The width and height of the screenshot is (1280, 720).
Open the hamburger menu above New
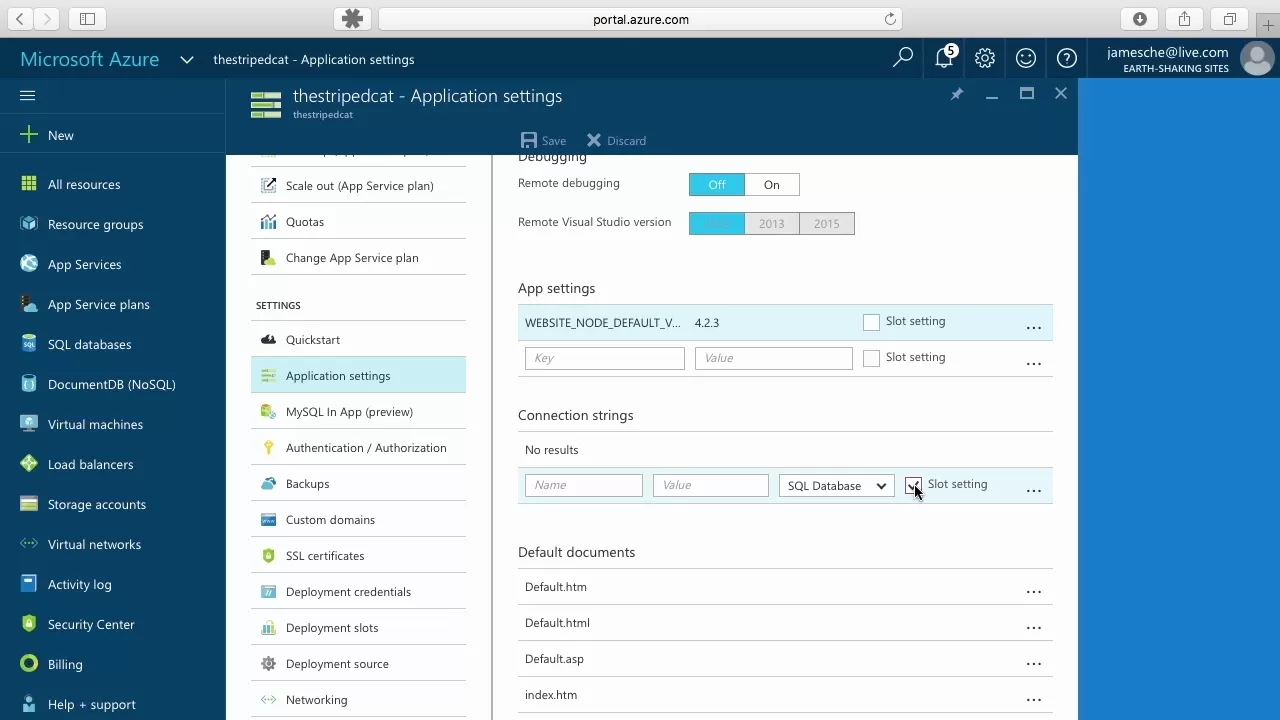coord(27,95)
